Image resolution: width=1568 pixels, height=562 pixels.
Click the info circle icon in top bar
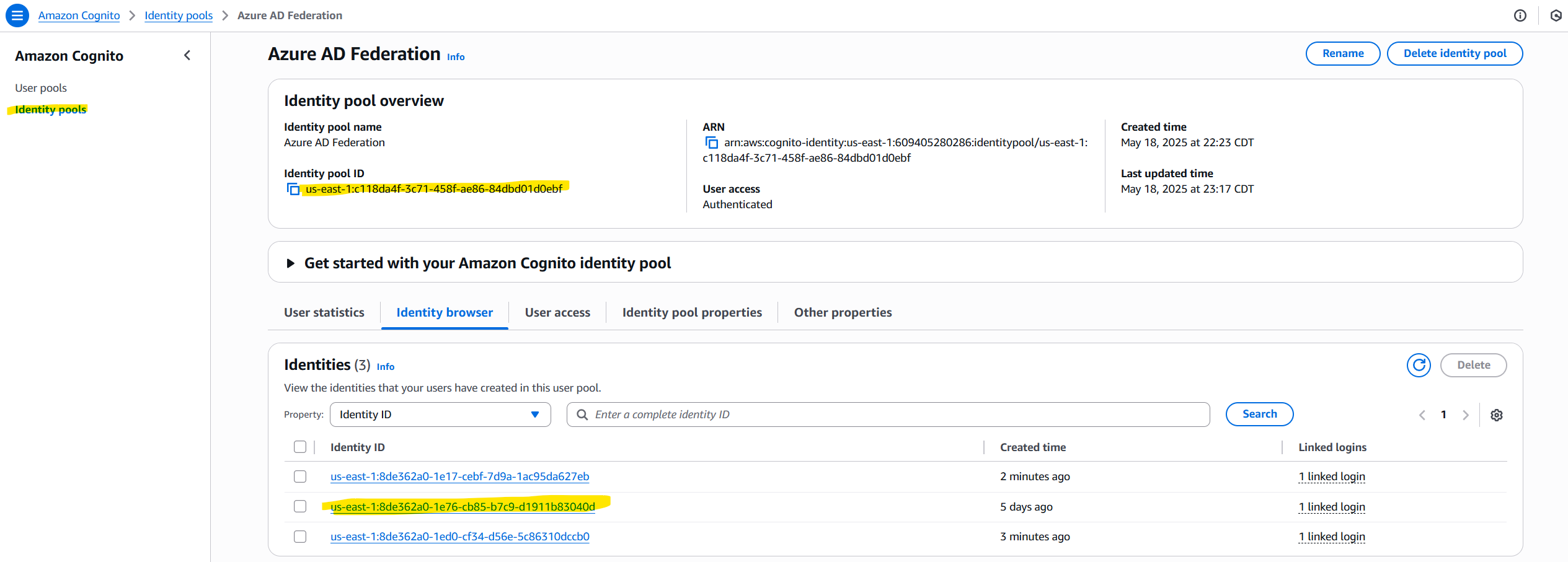(x=1520, y=15)
